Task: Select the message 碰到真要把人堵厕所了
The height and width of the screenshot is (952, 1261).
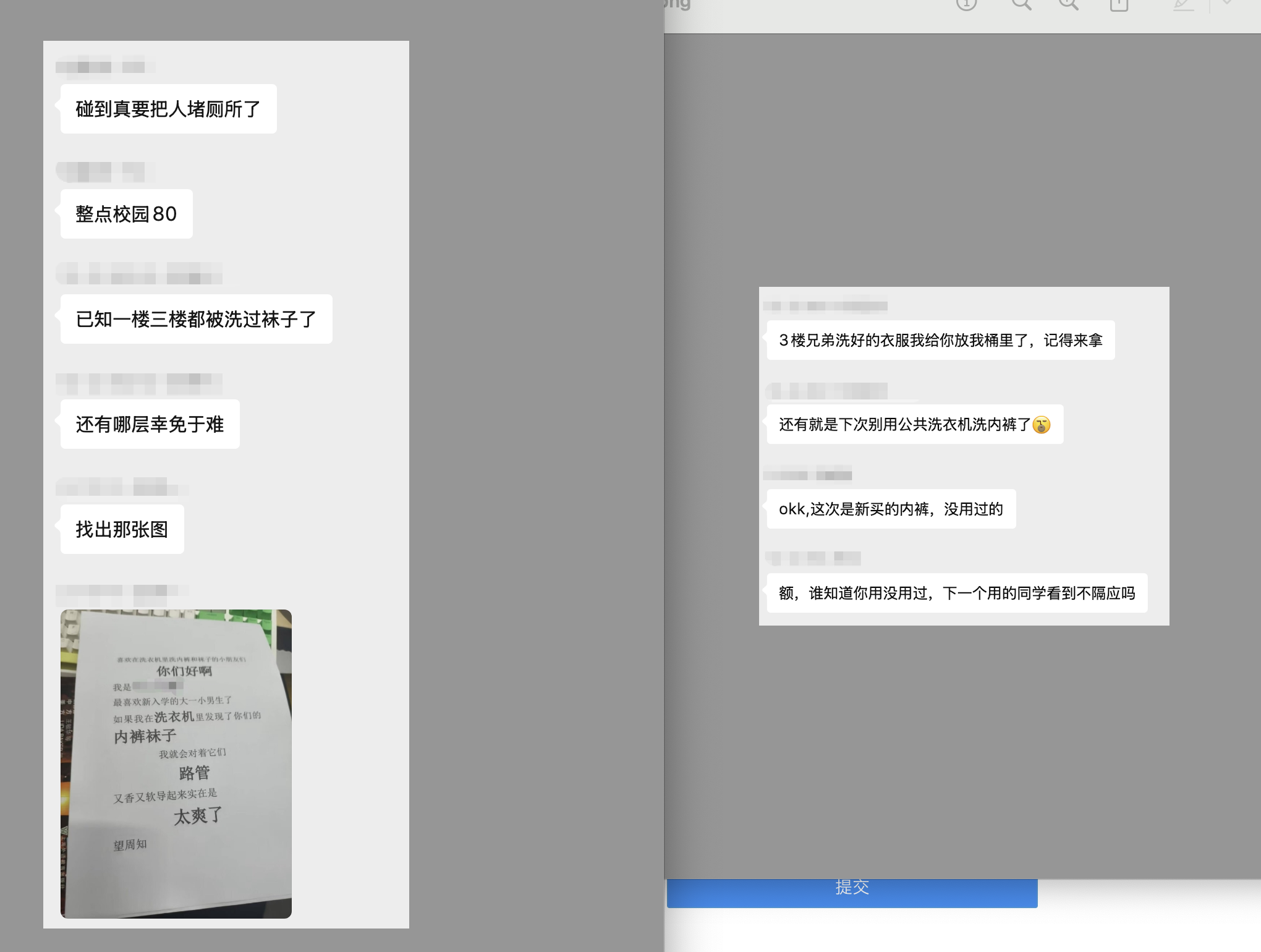Action: [x=168, y=109]
